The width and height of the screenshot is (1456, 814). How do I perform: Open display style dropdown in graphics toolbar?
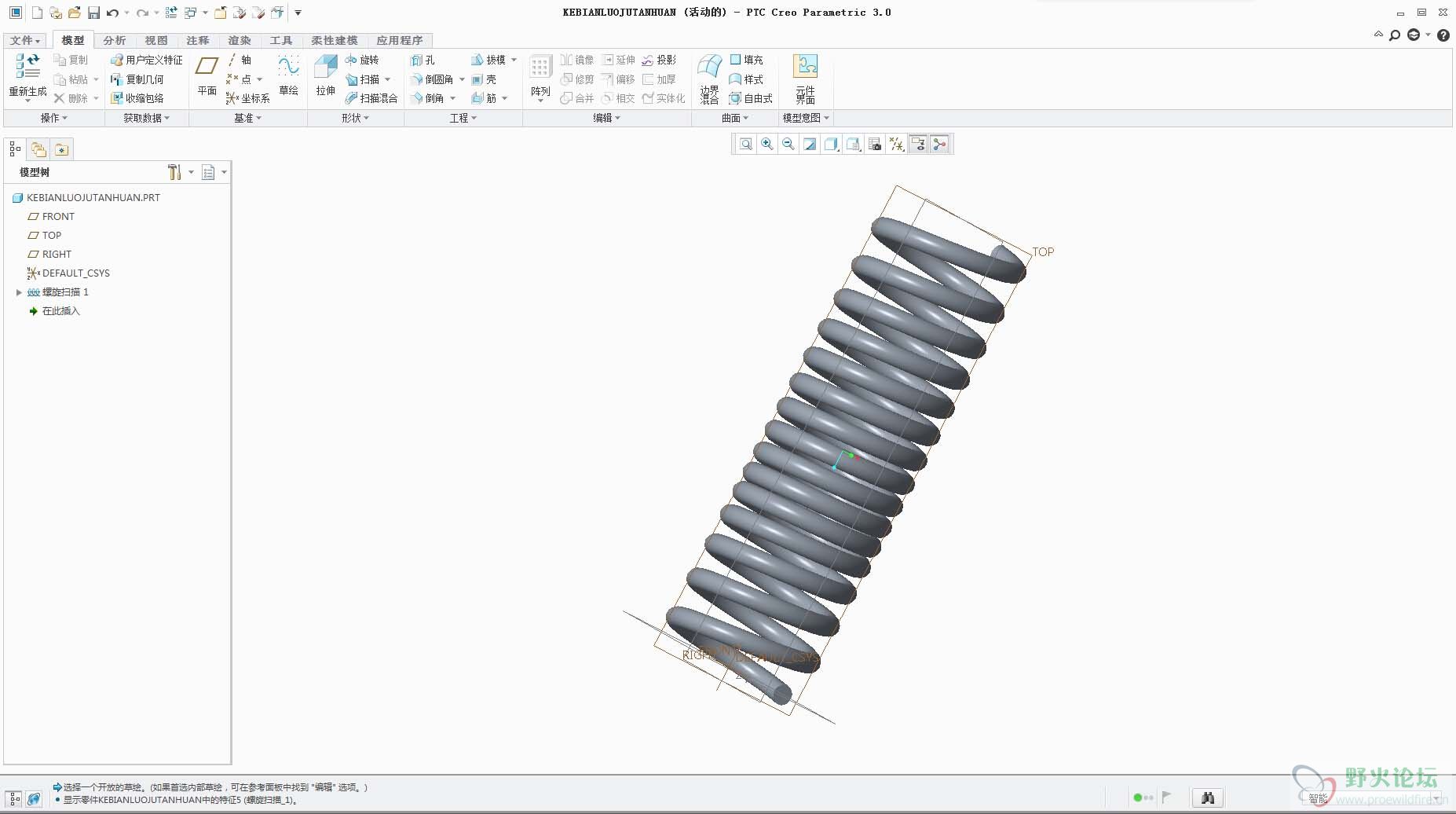[832, 144]
